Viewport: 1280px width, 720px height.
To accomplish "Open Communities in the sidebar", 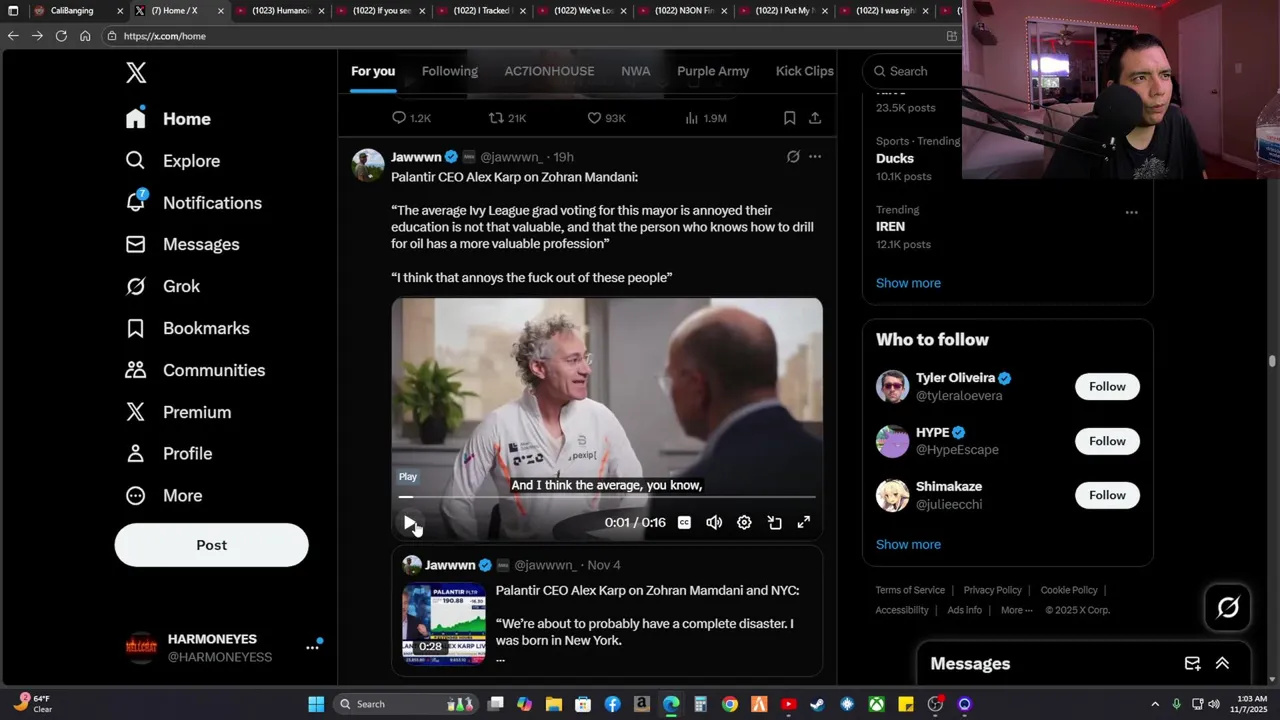I will (195, 370).
